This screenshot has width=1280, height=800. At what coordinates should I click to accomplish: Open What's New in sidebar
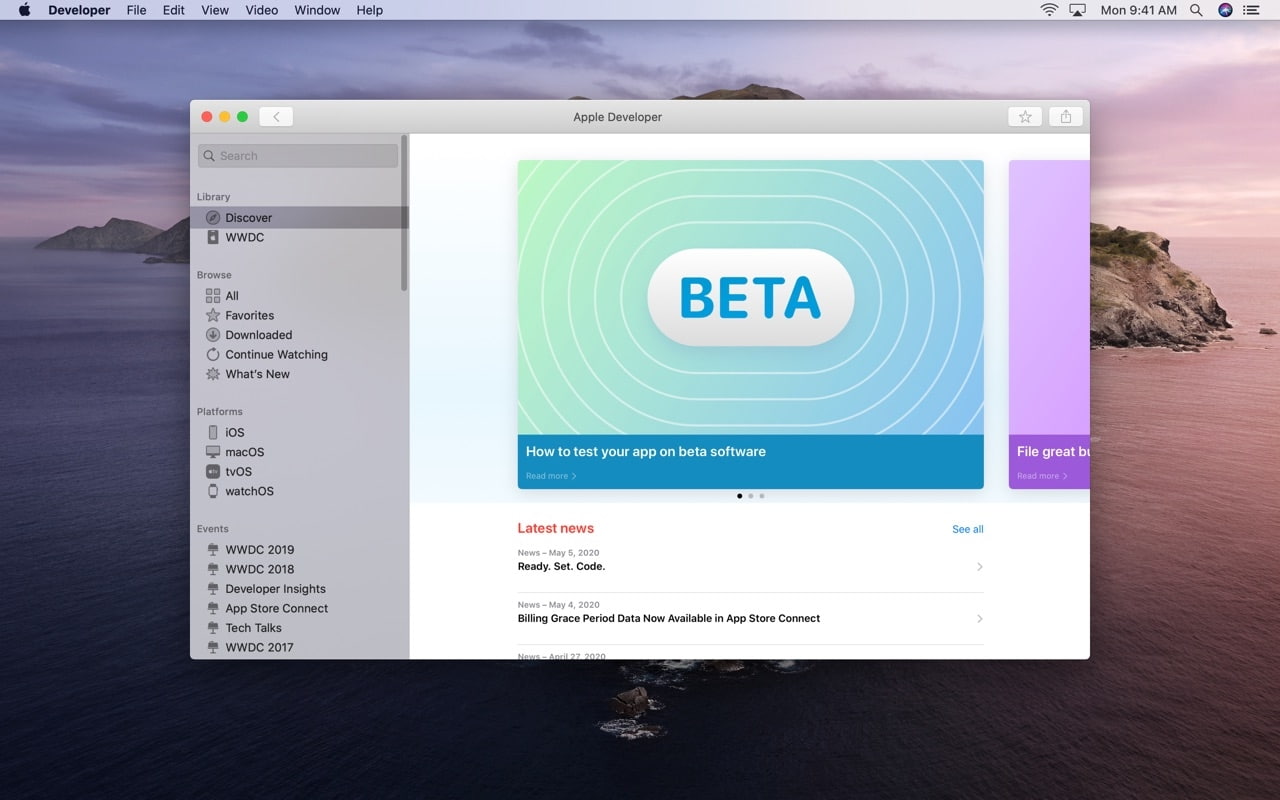(x=257, y=374)
